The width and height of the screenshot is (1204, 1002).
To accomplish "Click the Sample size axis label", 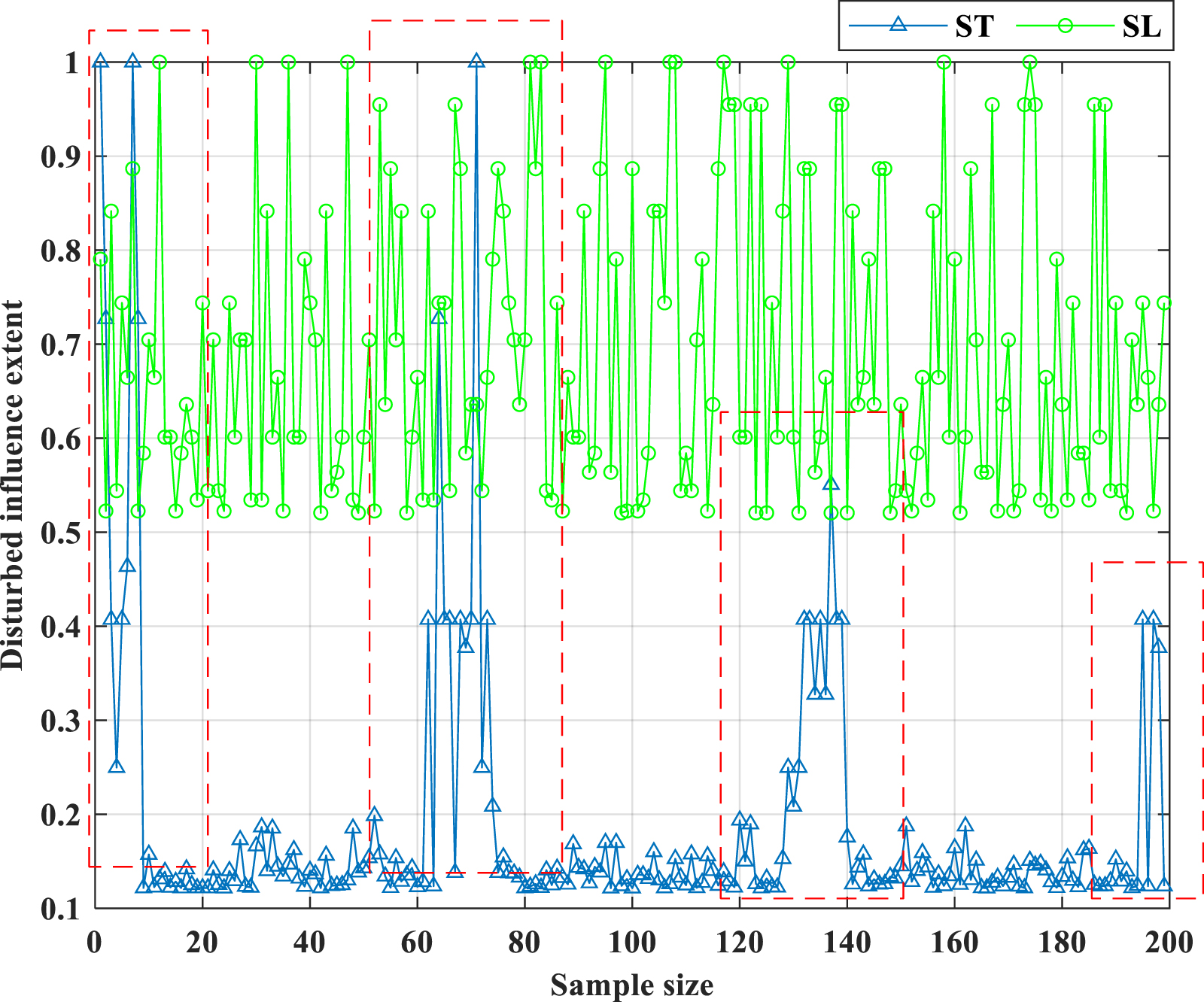I will (634, 982).
